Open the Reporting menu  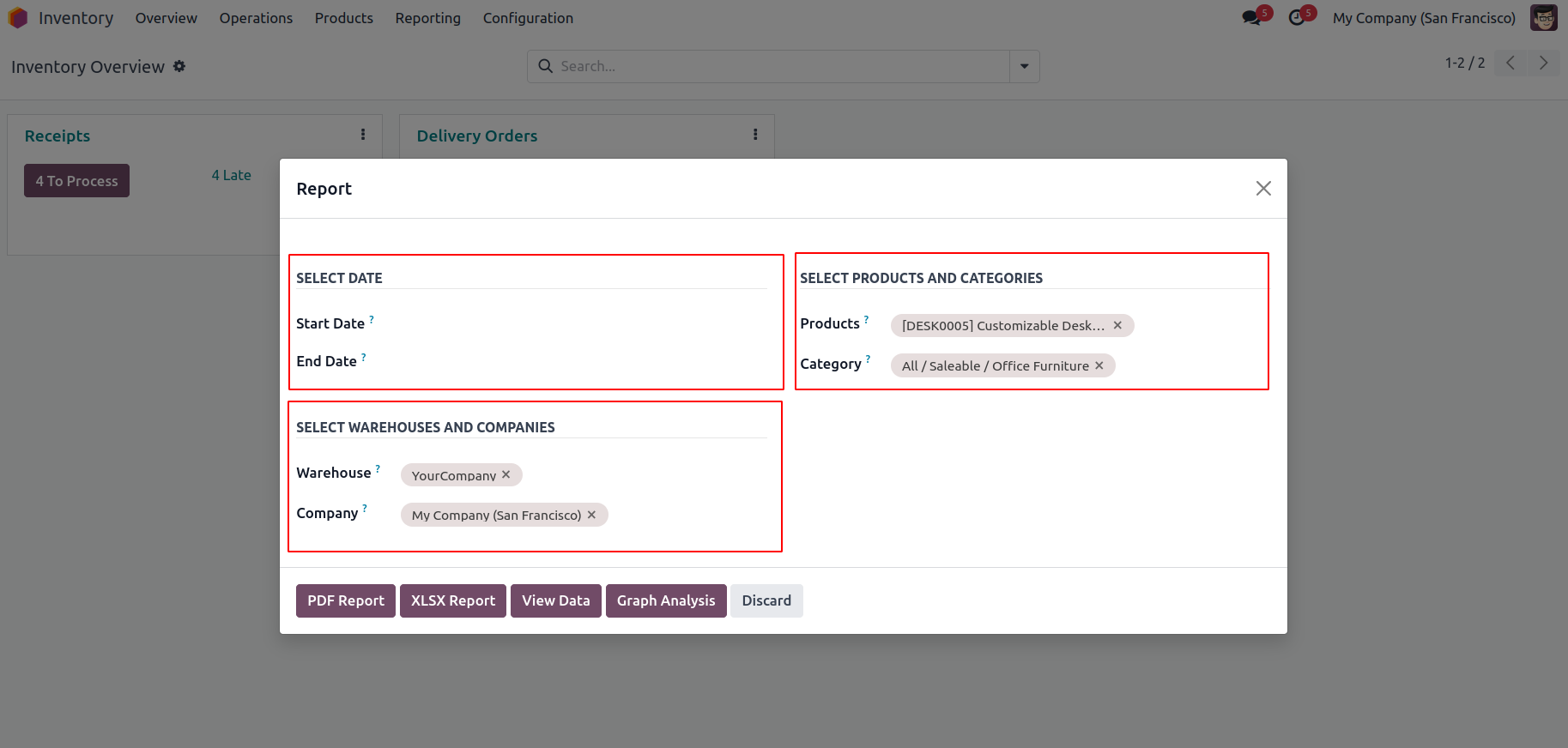pyautogui.click(x=427, y=18)
